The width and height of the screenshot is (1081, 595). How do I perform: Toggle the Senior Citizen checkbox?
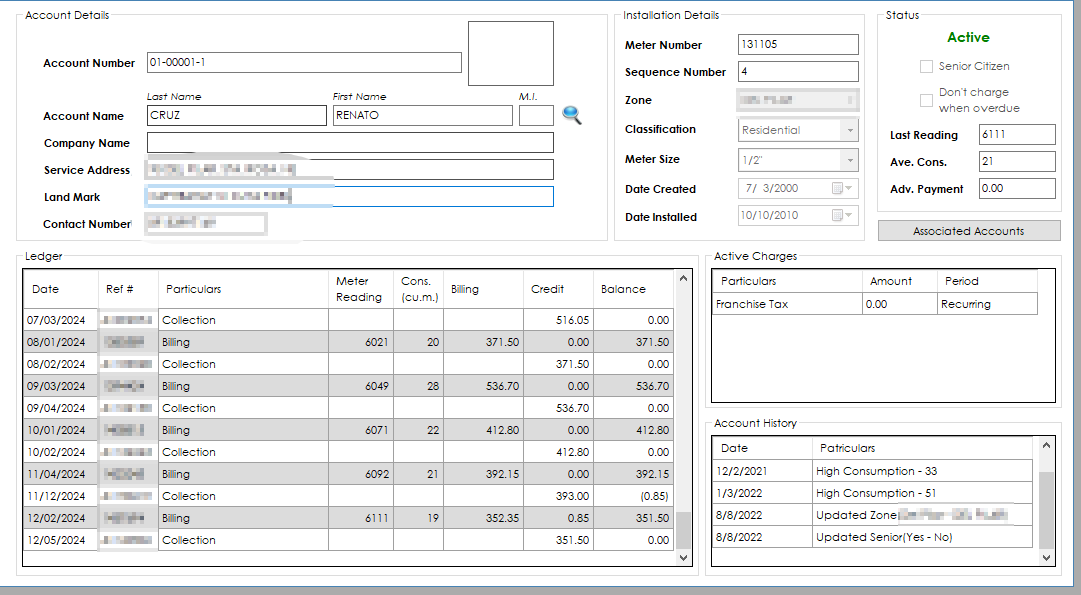click(926, 66)
